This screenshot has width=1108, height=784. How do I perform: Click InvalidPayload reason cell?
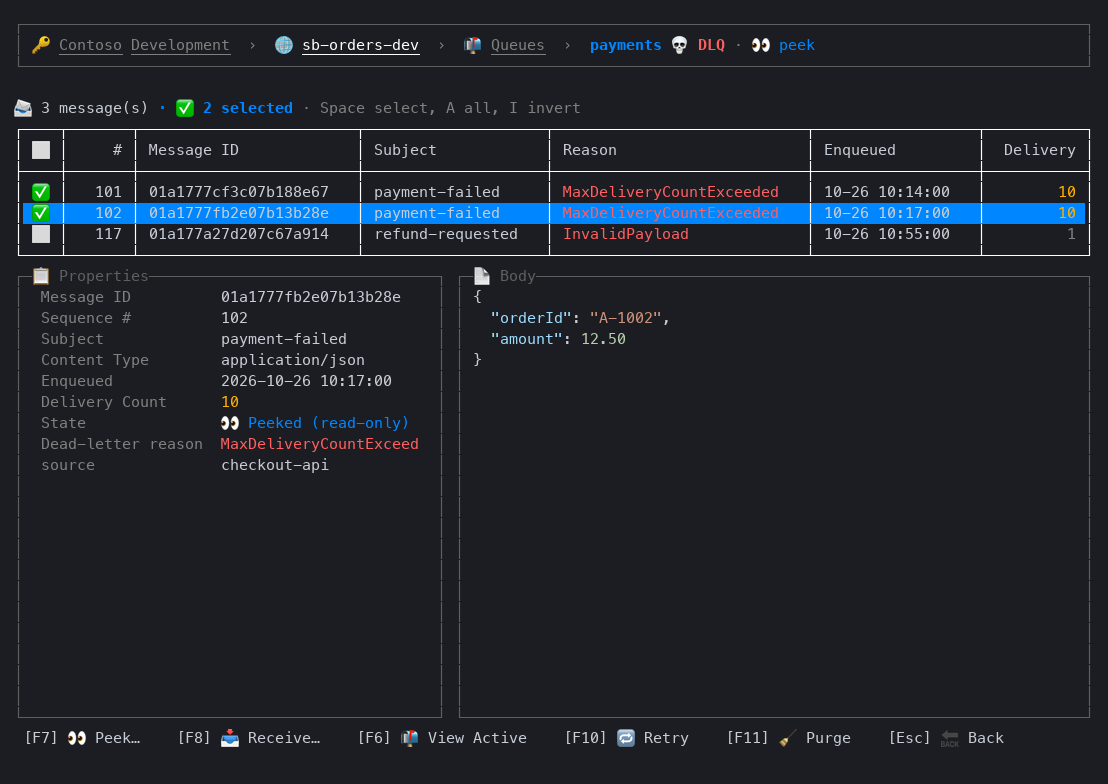pos(625,234)
